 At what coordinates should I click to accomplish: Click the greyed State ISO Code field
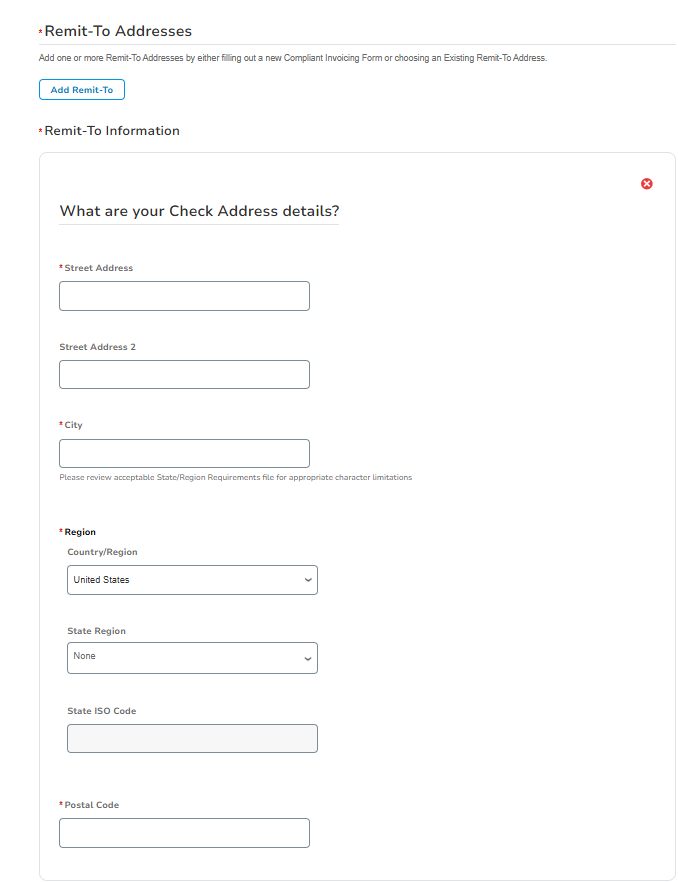coord(192,738)
